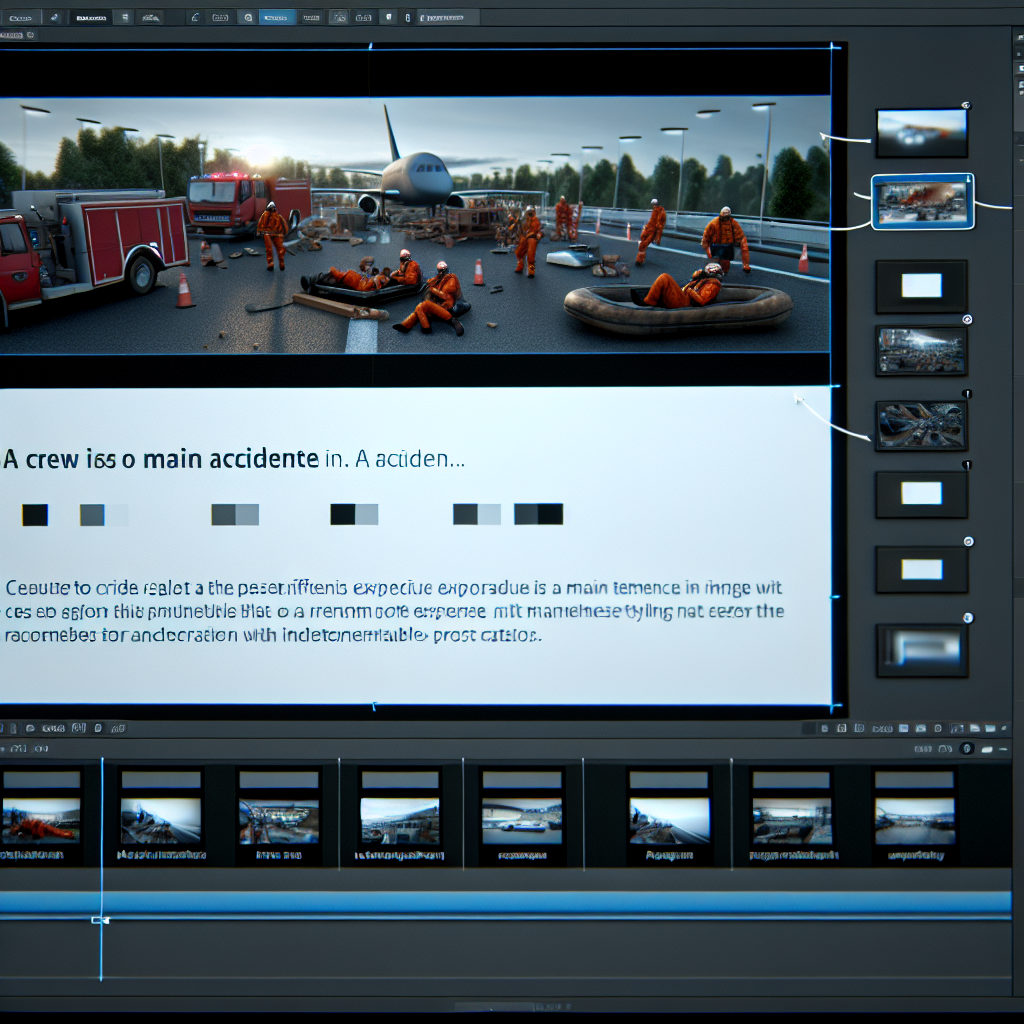Viewport: 1024px width, 1024px height.
Task: Click the small badge icon above top right-panel thumbnail
Action: [964, 105]
